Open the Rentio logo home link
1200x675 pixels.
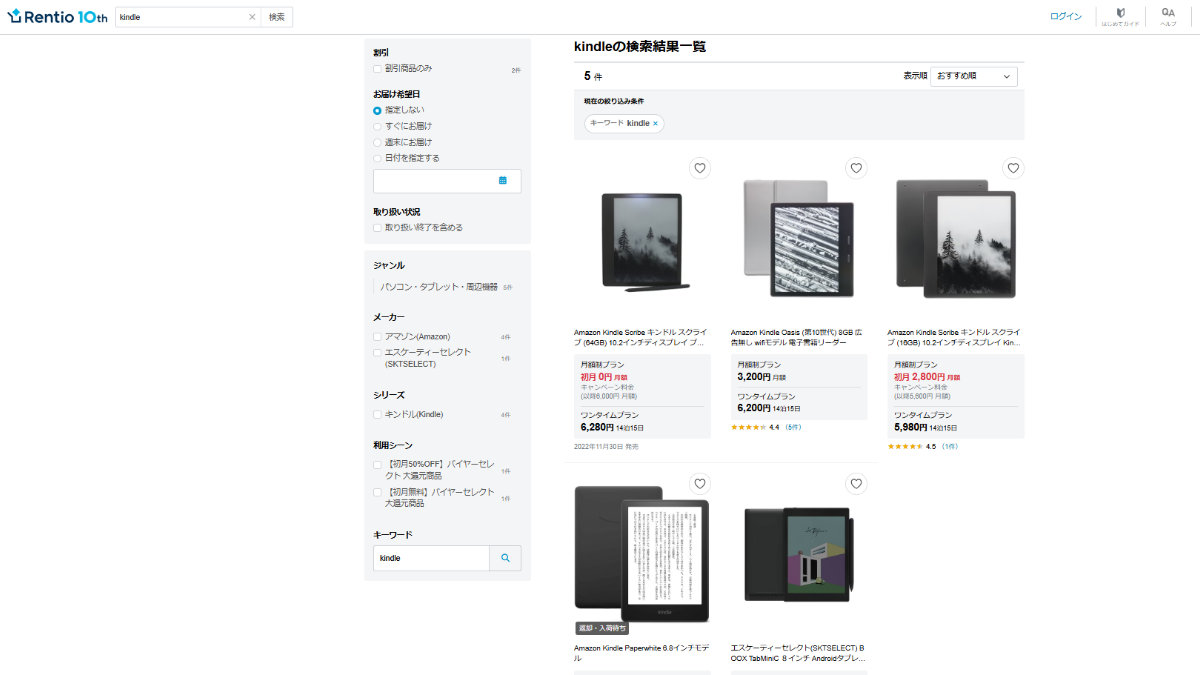(x=57, y=17)
